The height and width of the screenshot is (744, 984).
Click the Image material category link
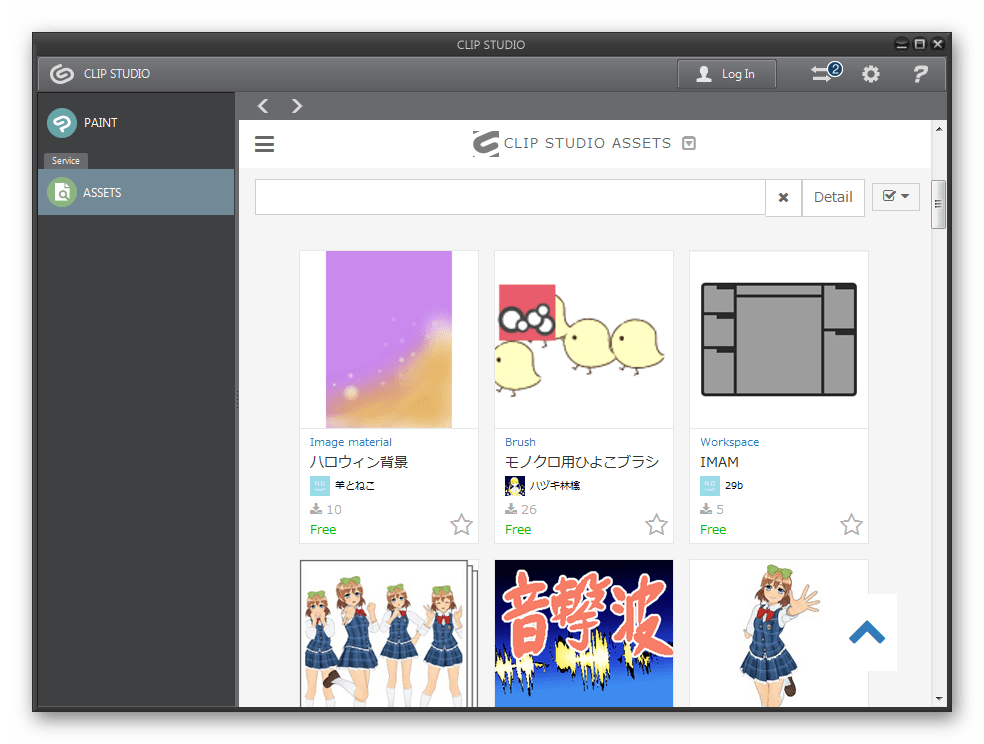tap(350, 442)
